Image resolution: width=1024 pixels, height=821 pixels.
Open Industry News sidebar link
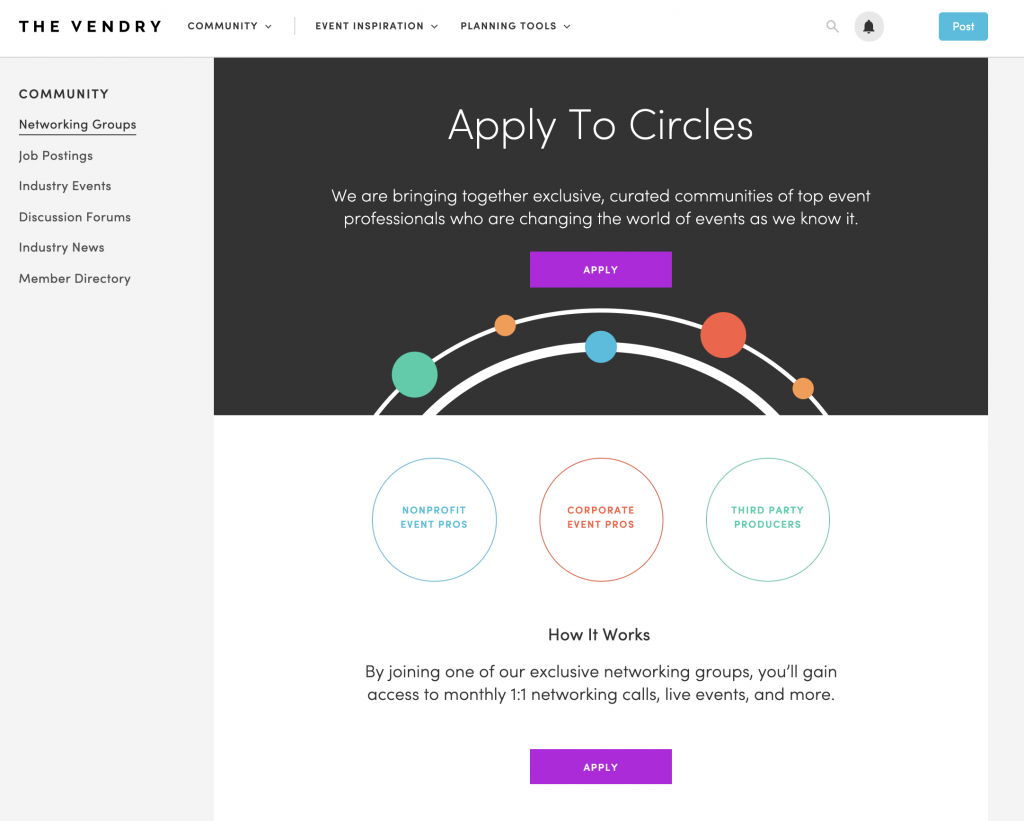[61, 248]
